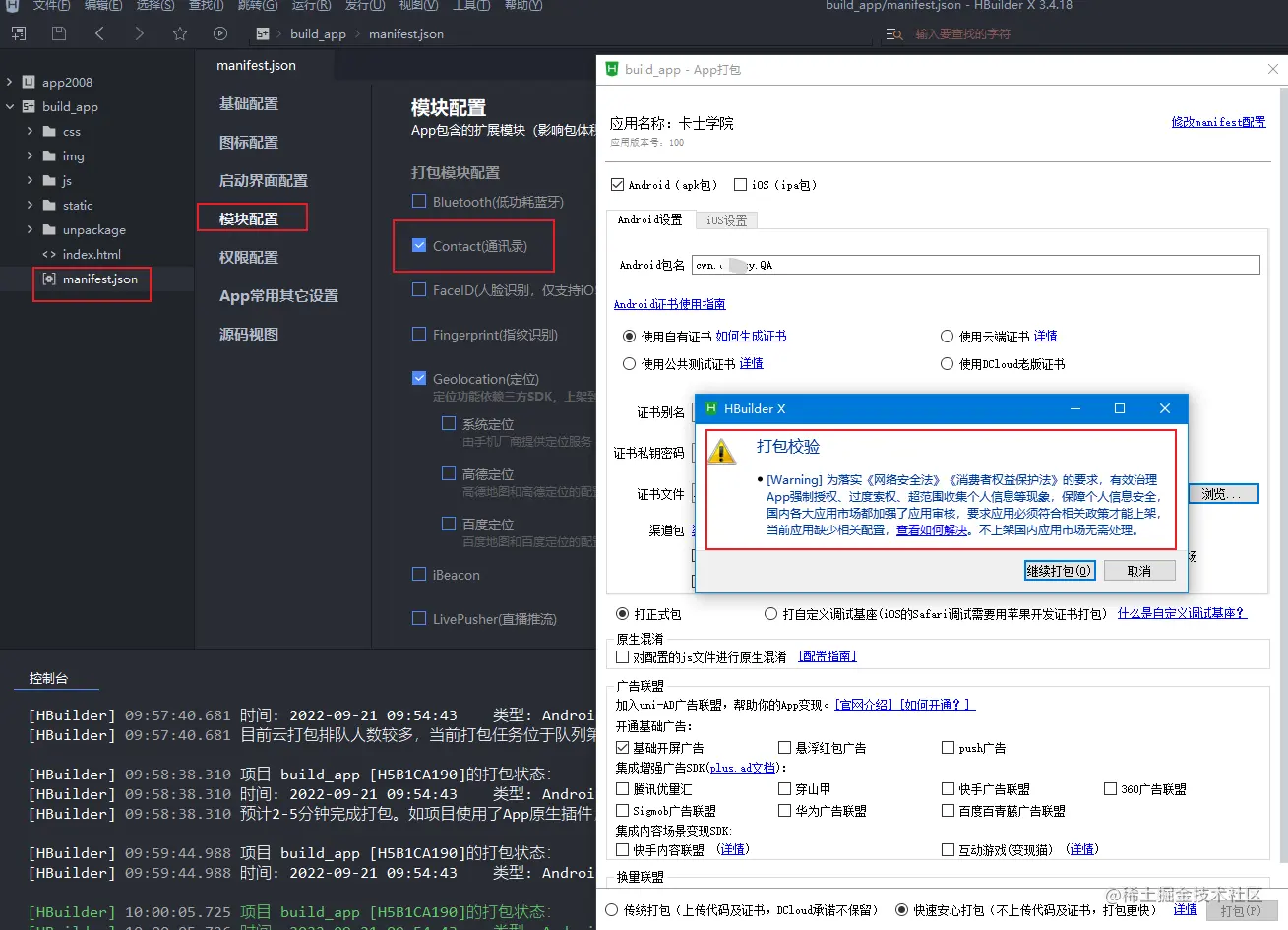Select 使用公共测试证书 radio option
The image size is (1288, 930).
point(629,363)
